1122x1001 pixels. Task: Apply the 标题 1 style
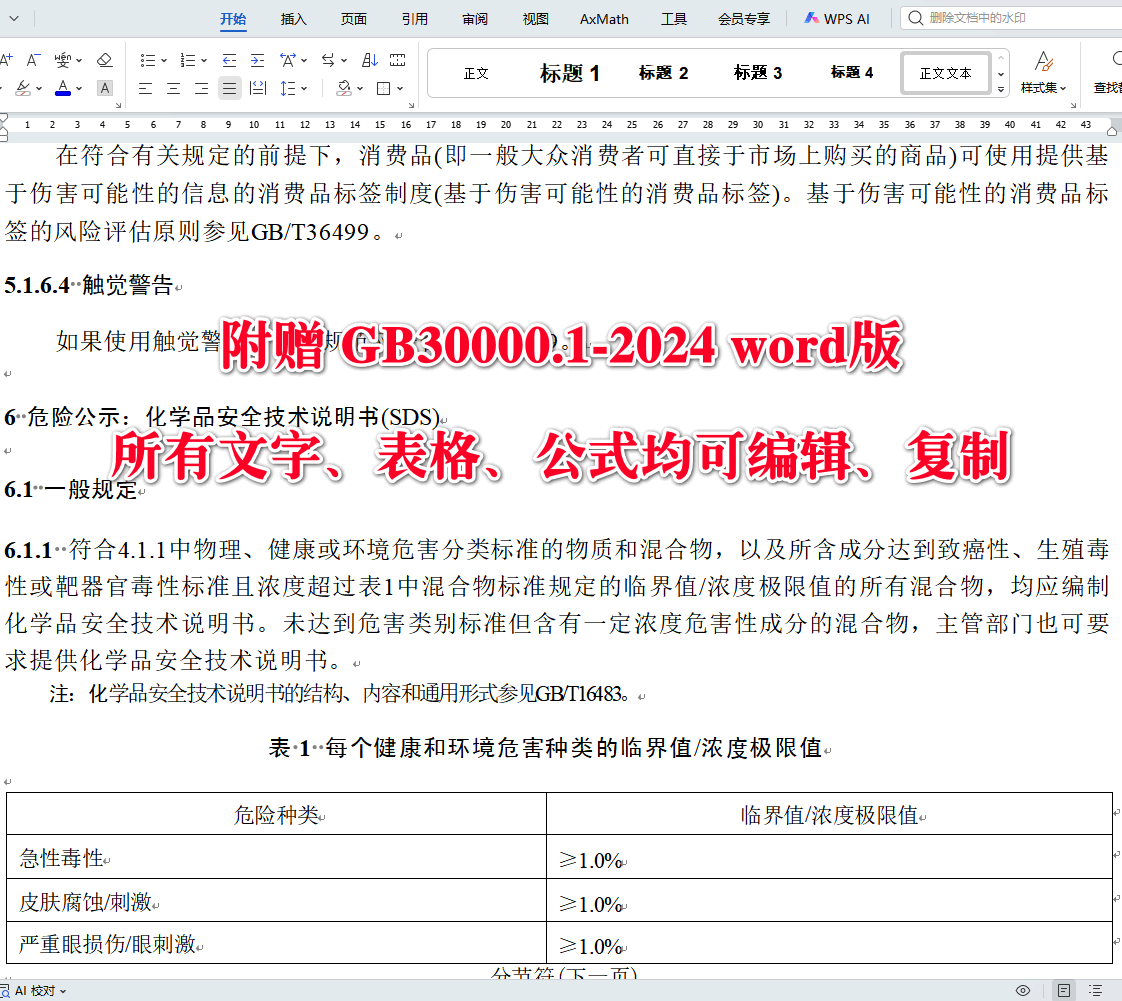point(568,72)
